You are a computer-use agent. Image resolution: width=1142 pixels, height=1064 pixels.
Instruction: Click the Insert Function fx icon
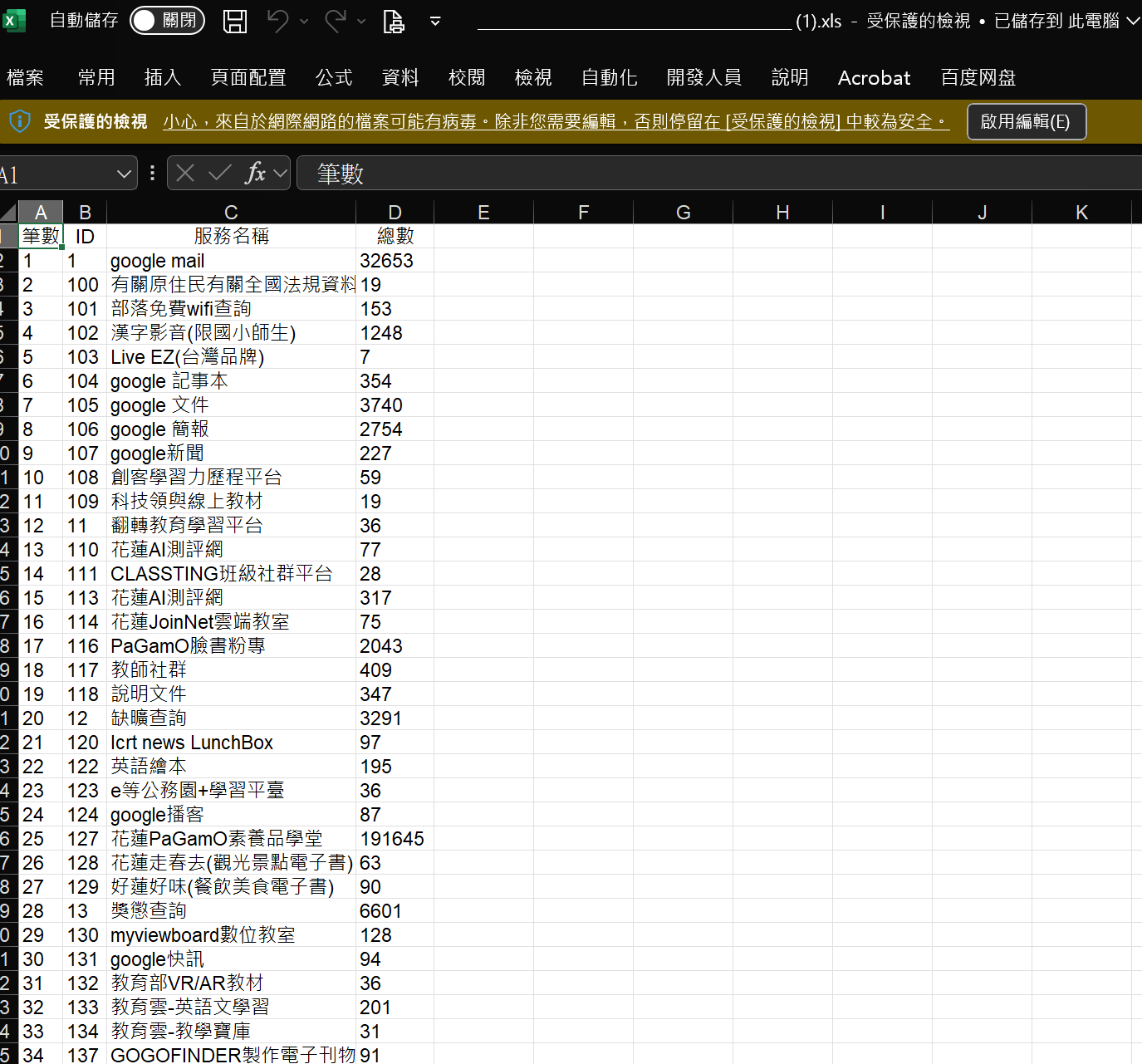[x=255, y=173]
